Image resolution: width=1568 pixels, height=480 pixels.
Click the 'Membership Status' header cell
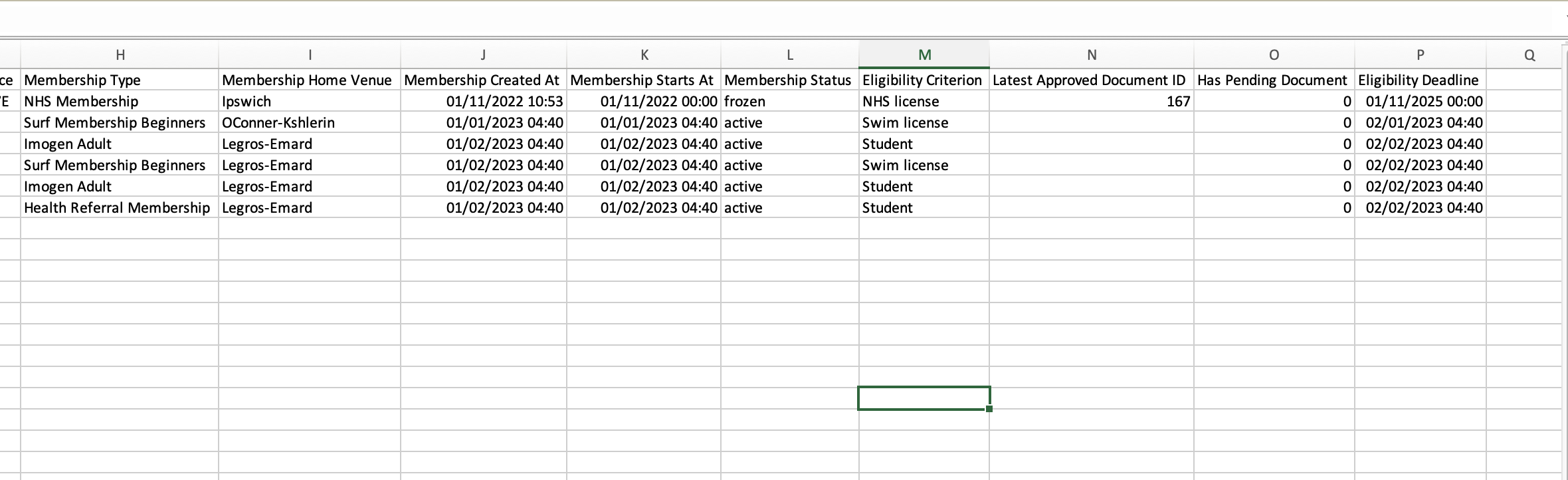(x=790, y=80)
